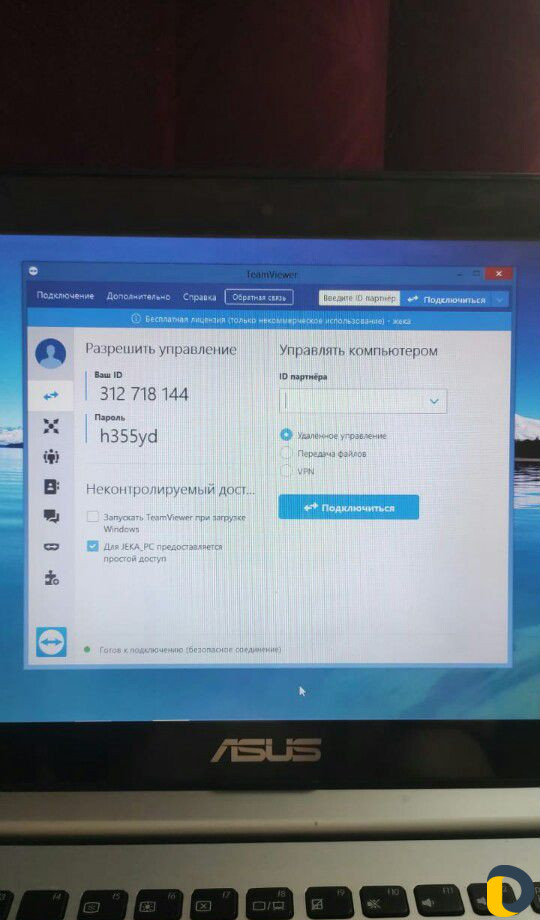Viewport: 540px width, 920px height.
Task: Click the large blue Подключиться button
Action: (x=349, y=508)
